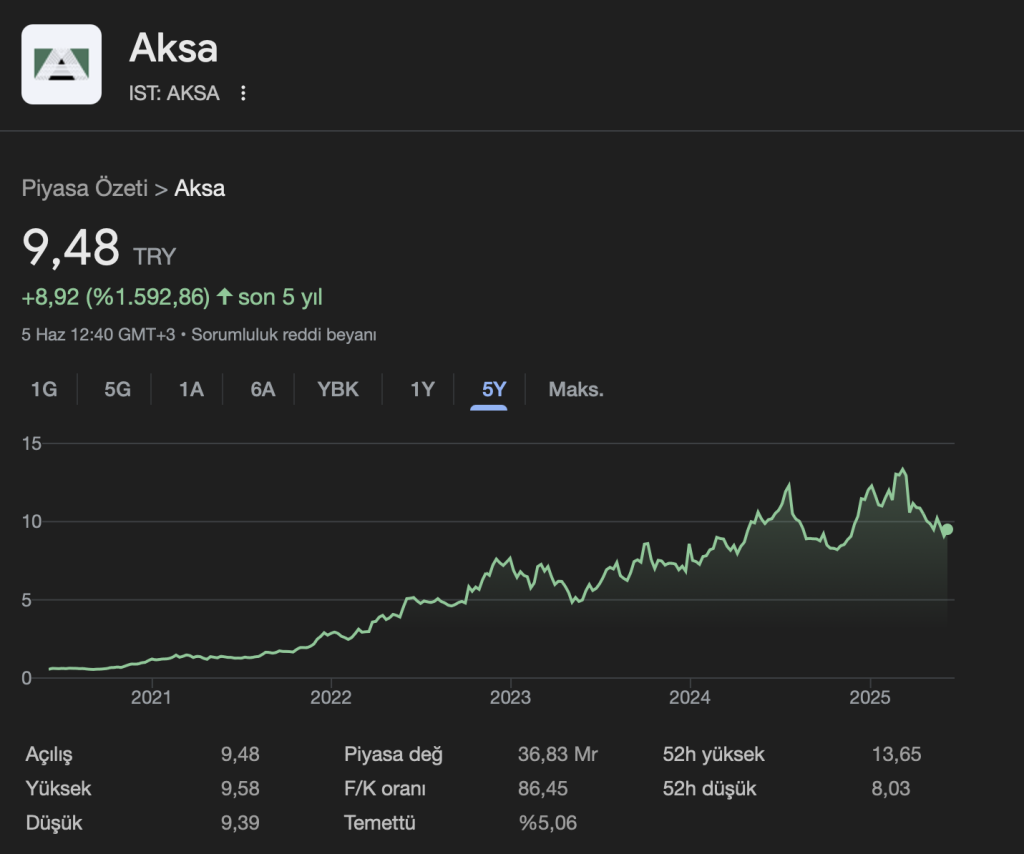This screenshot has width=1024, height=854.
Task: Go back to the Piyasa Özeti link
Action: [x=84, y=188]
